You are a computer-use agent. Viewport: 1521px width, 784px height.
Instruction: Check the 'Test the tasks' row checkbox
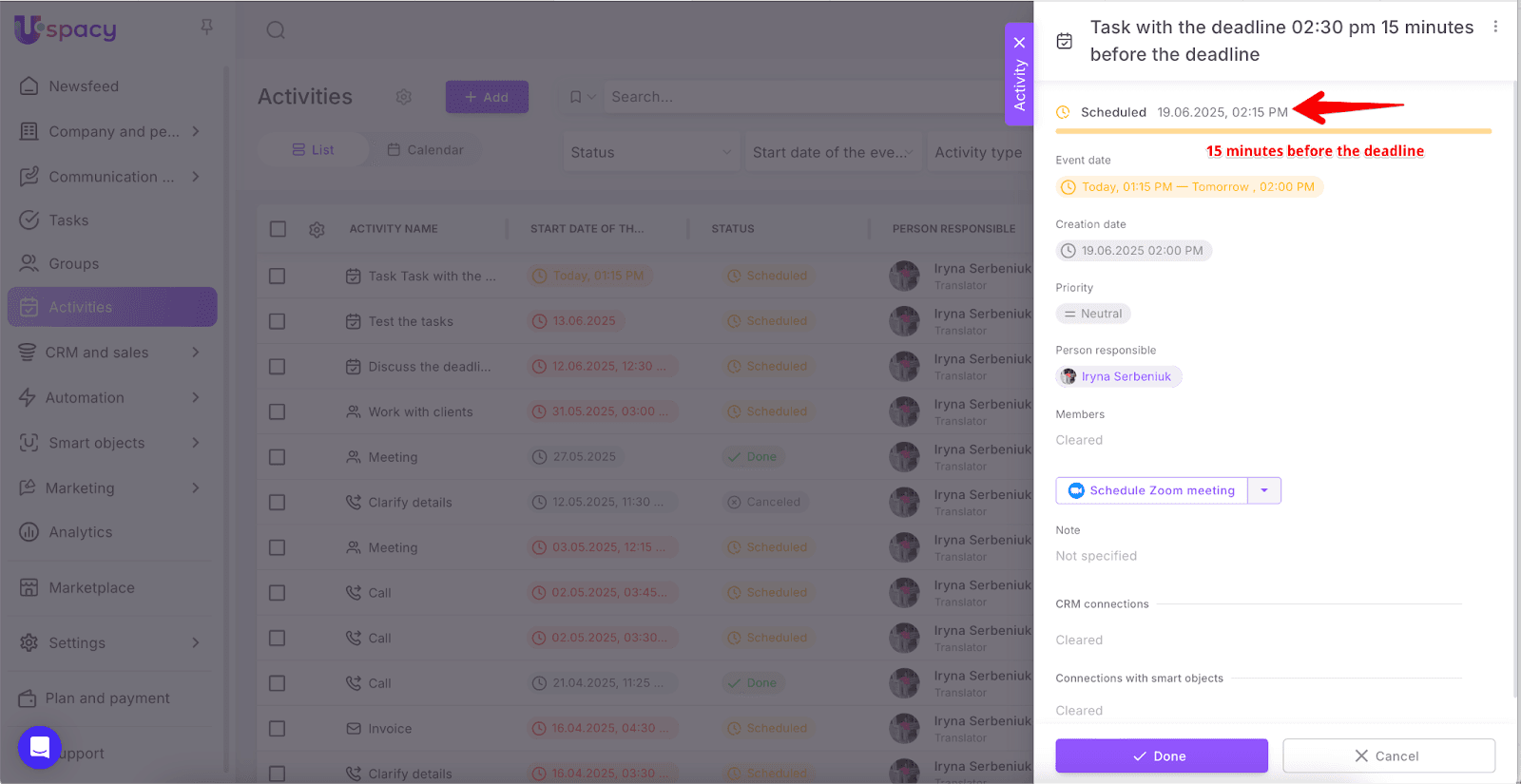click(278, 321)
